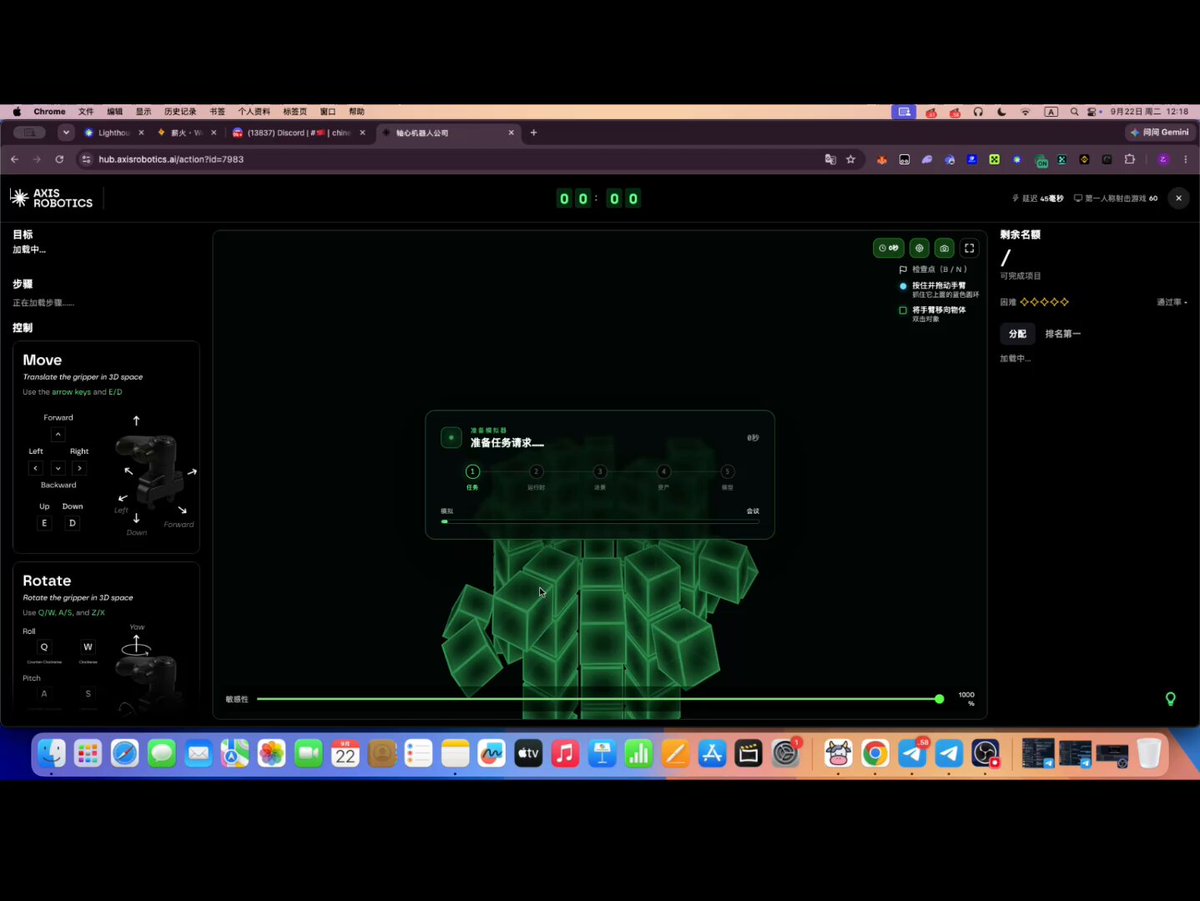
Task: Open the App Store from the Dock
Action: (712, 753)
